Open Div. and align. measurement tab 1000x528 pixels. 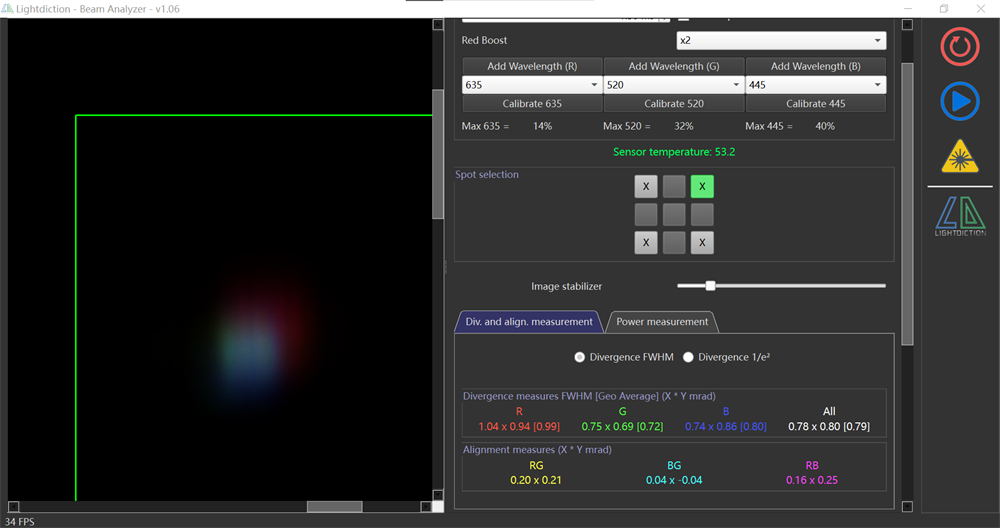pos(528,322)
